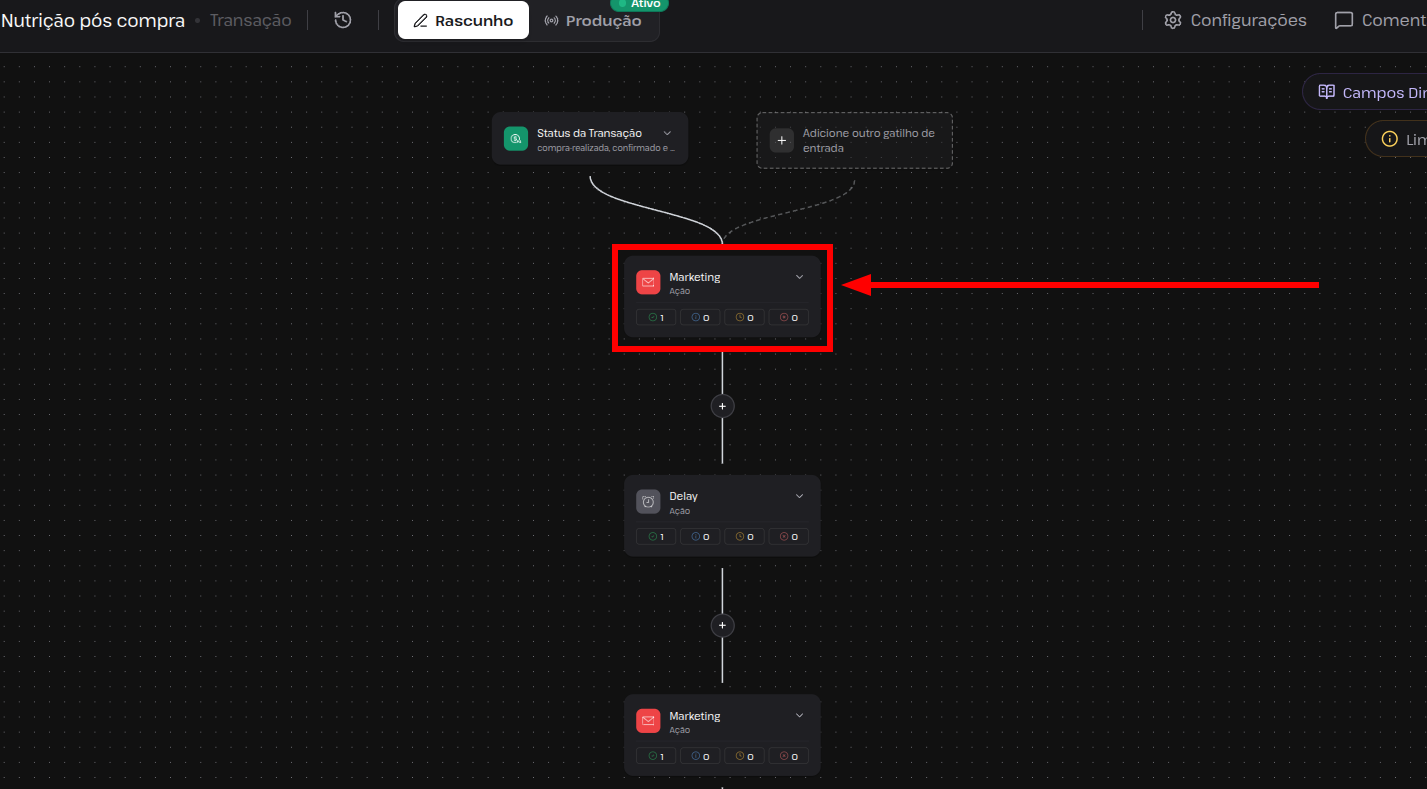The width and height of the screenshot is (1427, 789).
Task: Switch to the Rascunho tab
Action: tap(463, 20)
